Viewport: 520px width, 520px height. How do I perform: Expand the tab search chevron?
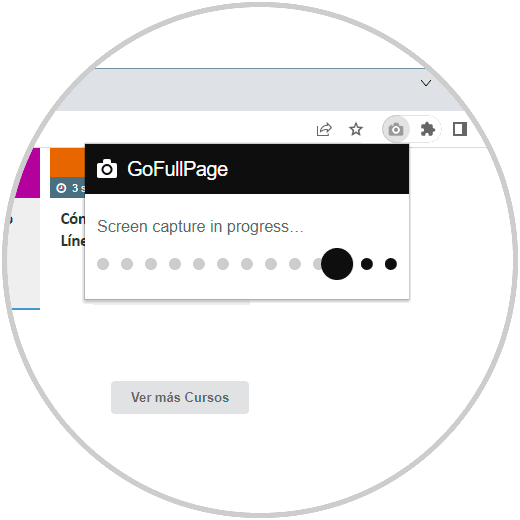coord(426,83)
